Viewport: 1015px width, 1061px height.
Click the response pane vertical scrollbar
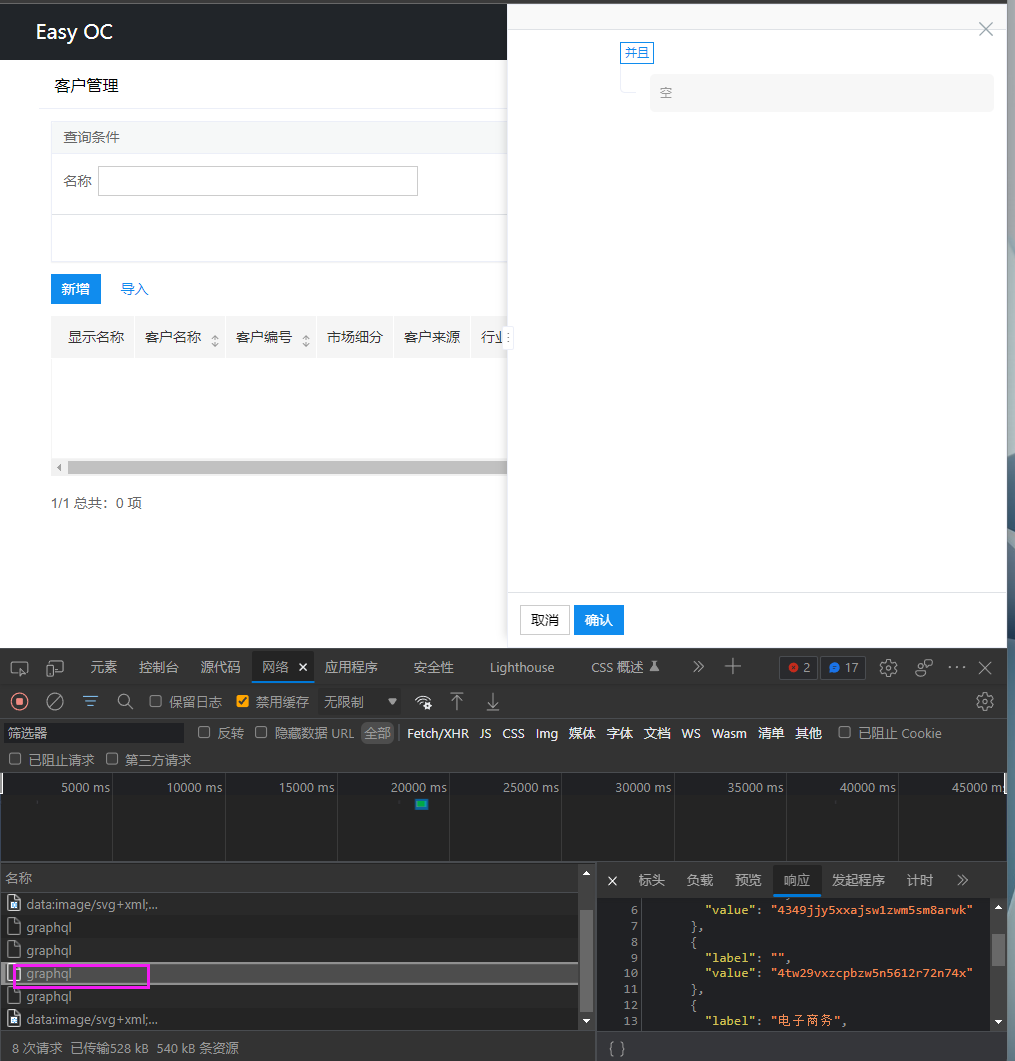(x=998, y=950)
